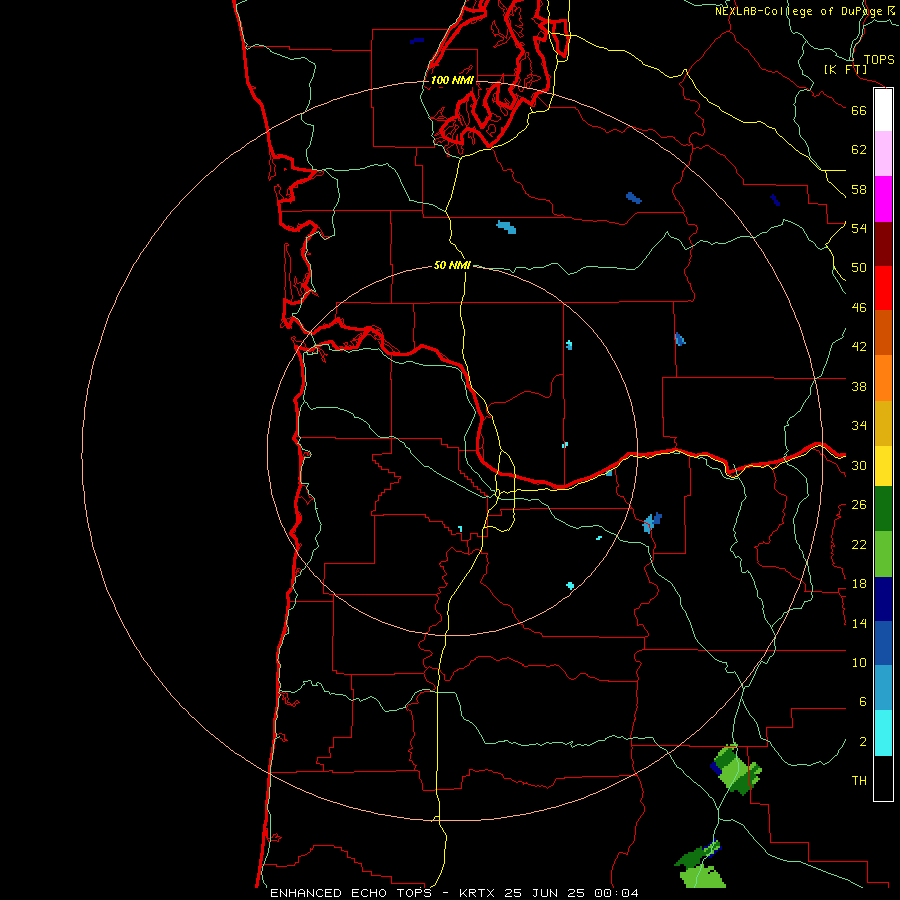The image size is (900, 900).
Task: Click the white swatch in the tops legend
Action: coord(883,110)
